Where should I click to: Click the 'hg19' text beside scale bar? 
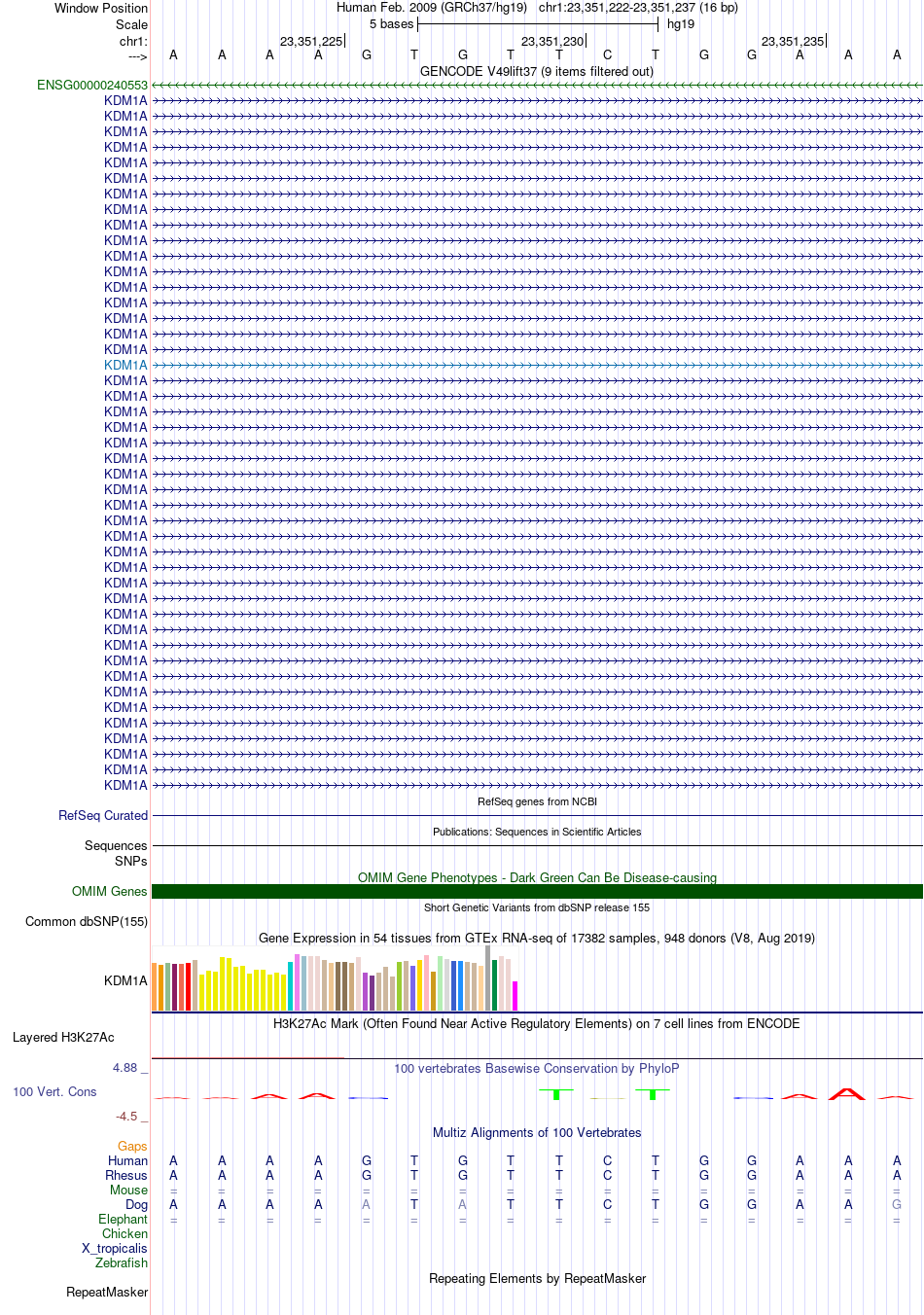coord(681,24)
